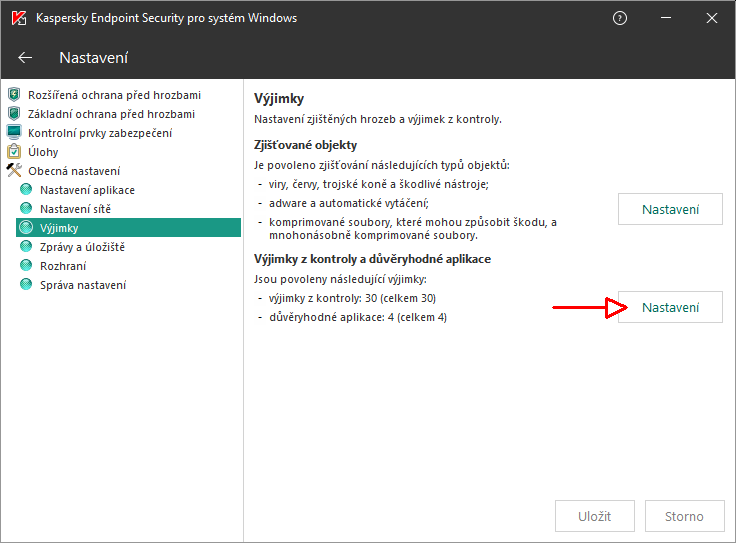Viewport: 736px width, 543px height.
Task: Open Správa nastavení page
Action: click(x=83, y=285)
